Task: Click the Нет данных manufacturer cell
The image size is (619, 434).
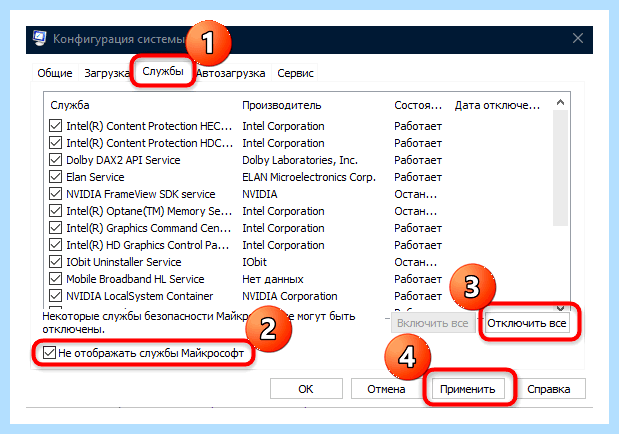Action: pyautogui.click(x=273, y=279)
